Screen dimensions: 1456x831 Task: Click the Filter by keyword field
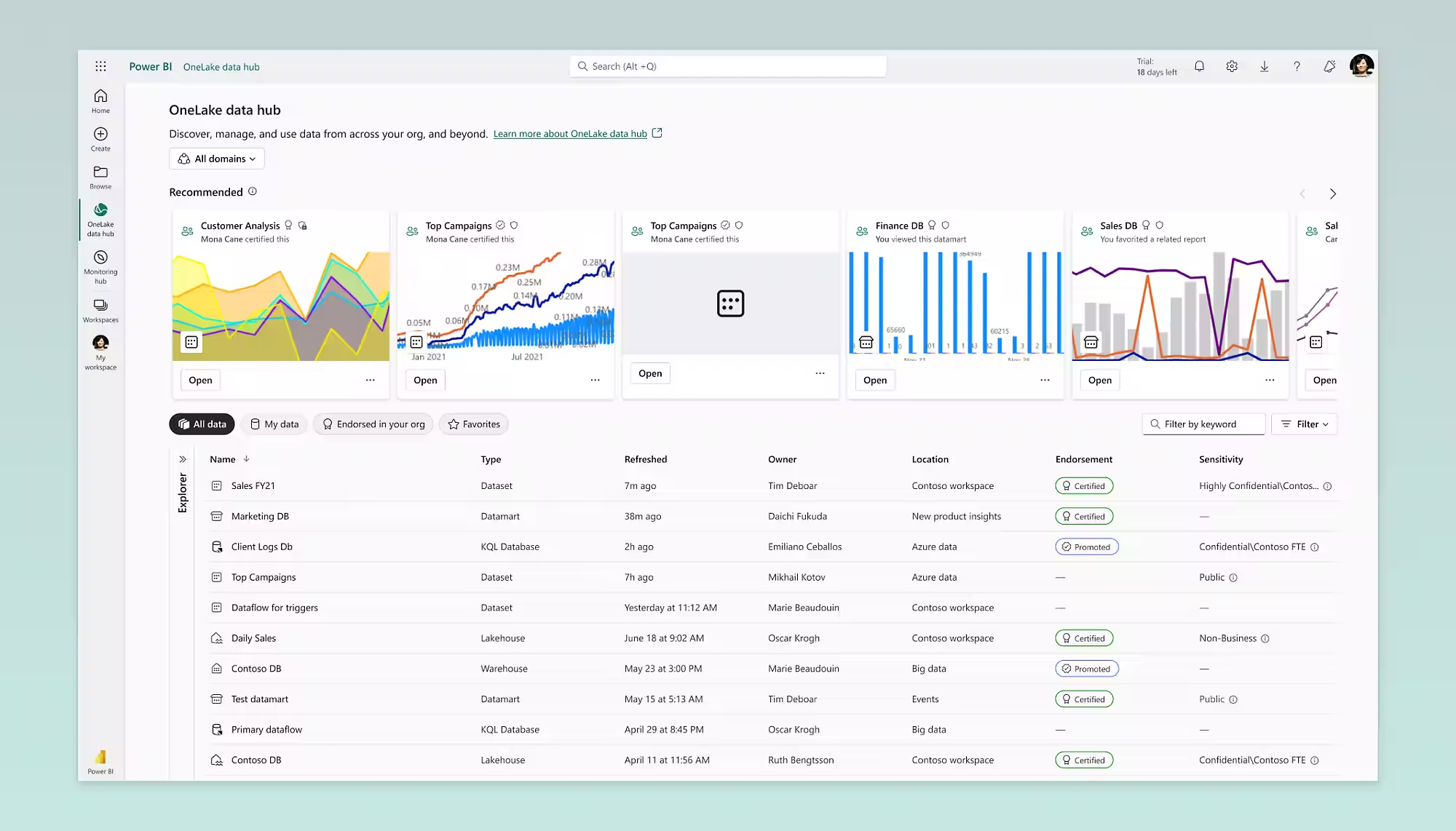pyautogui.click(x=1204, y=424)
